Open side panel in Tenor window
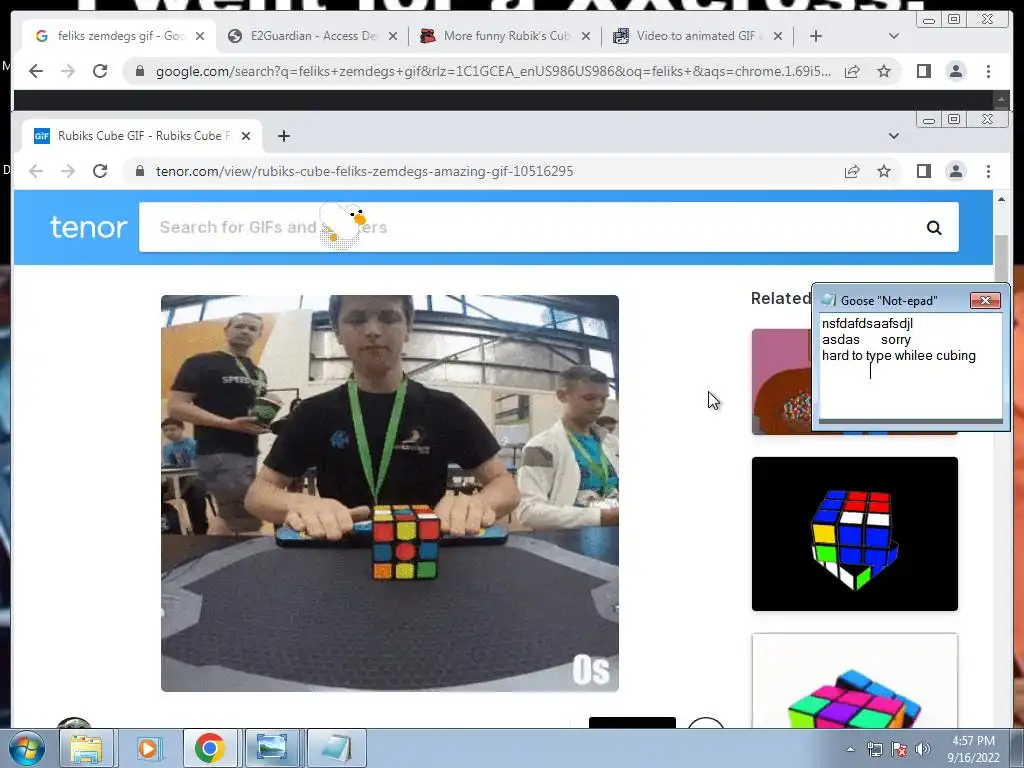1024x768 pixels. [923, 171]
